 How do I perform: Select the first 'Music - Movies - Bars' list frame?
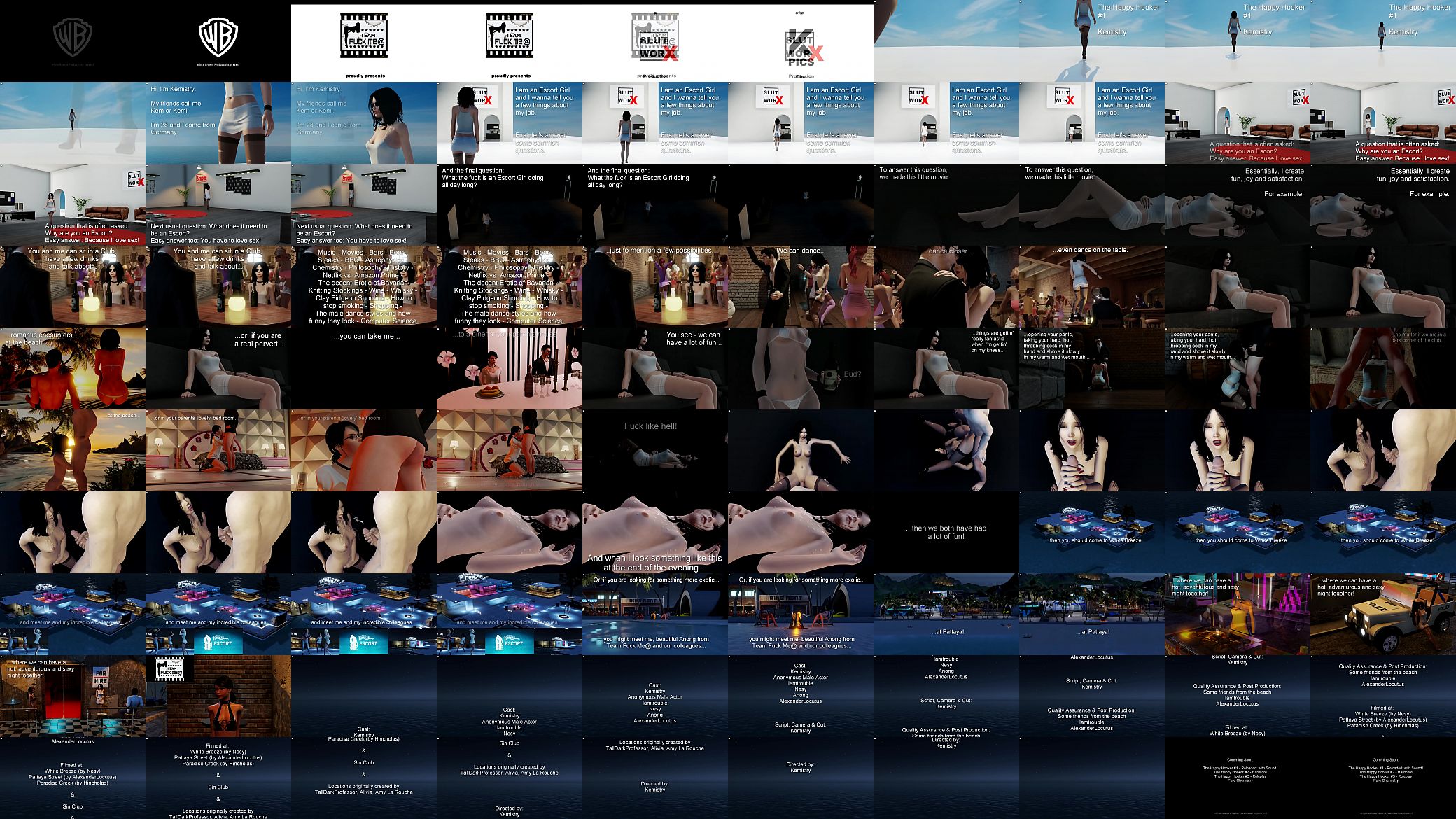pos(364,286)
